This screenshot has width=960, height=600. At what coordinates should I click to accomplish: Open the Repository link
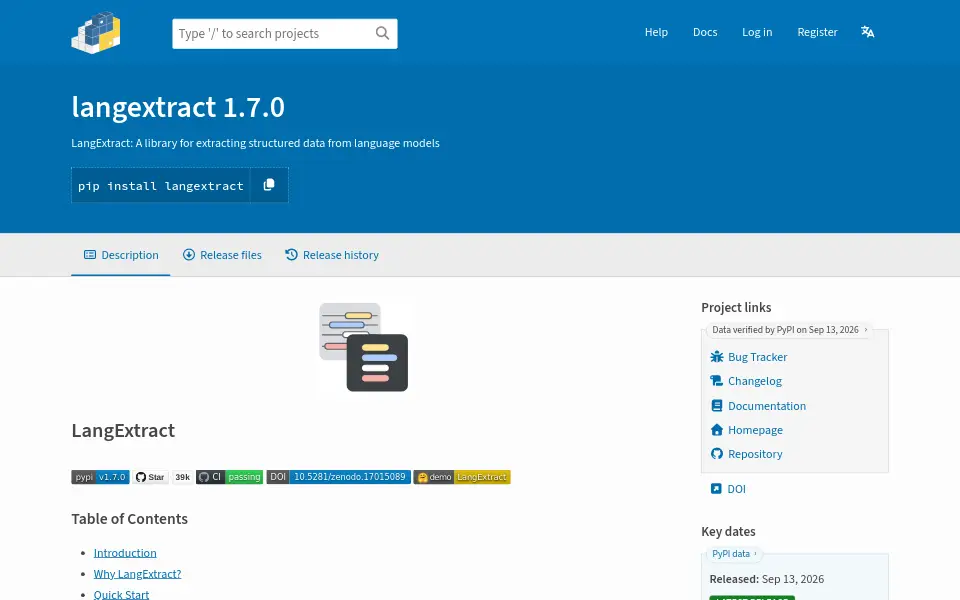[x=755, y=454]
